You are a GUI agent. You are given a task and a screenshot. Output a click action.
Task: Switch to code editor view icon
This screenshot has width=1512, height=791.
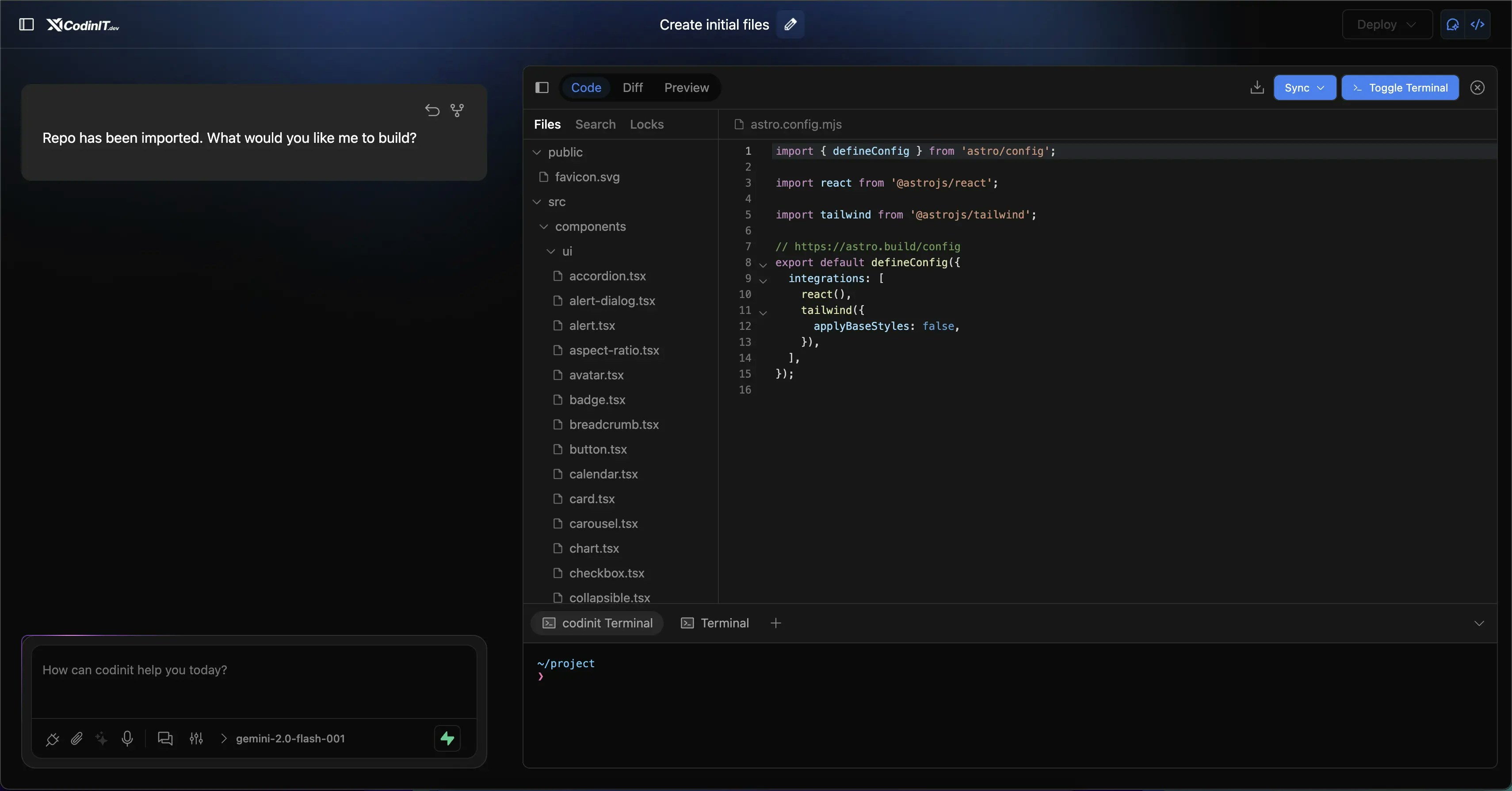coord(1478,25)
